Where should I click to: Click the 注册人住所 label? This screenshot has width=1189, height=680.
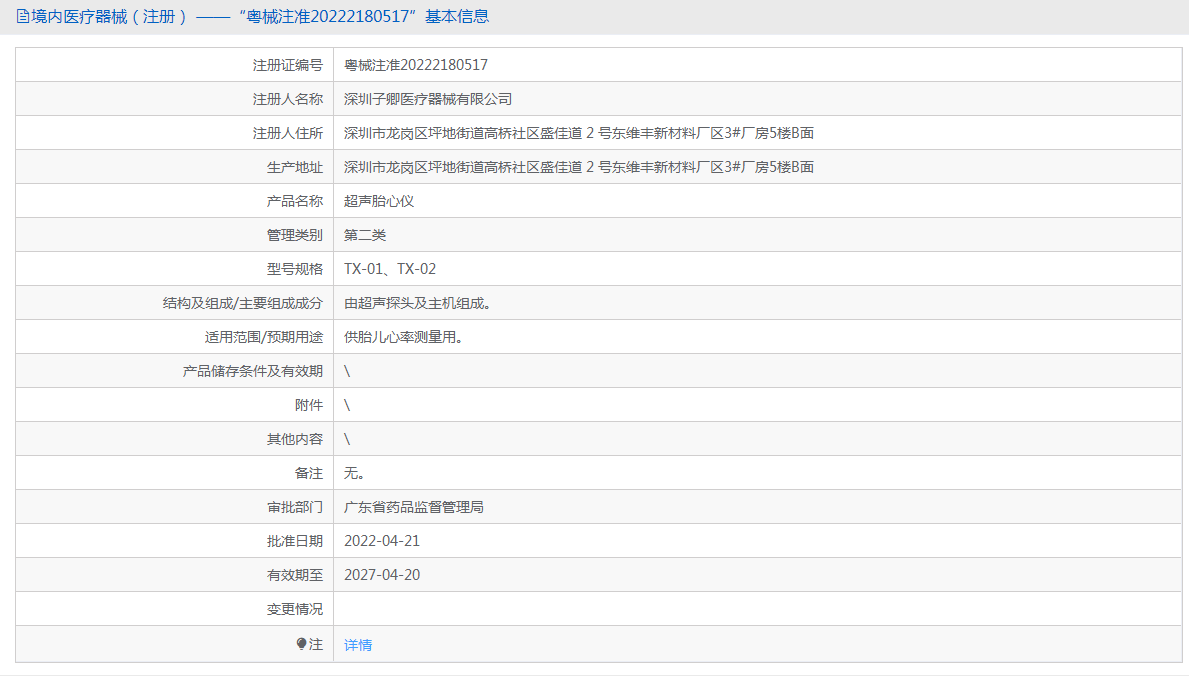[x=287, y=133]
